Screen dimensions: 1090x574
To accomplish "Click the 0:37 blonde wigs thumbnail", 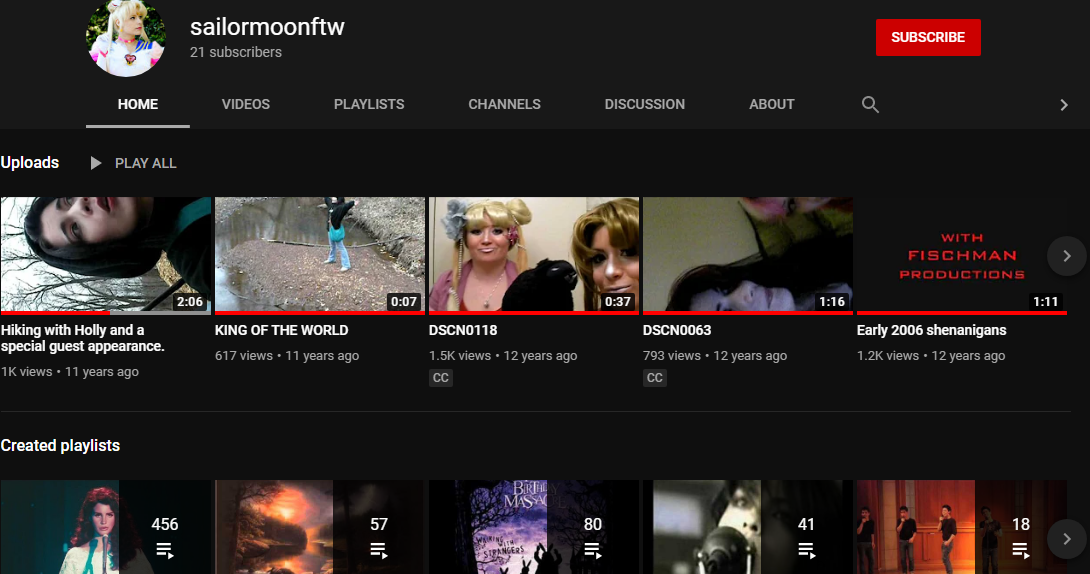I will 534,255.
